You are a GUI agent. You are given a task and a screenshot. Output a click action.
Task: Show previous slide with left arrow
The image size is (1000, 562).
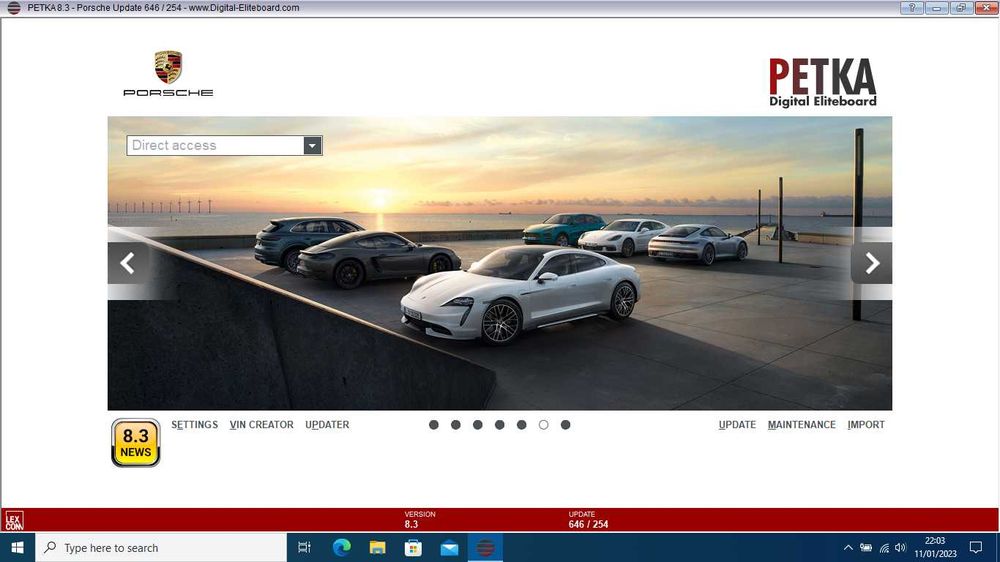pyautogui.click(x=128, y=263)
